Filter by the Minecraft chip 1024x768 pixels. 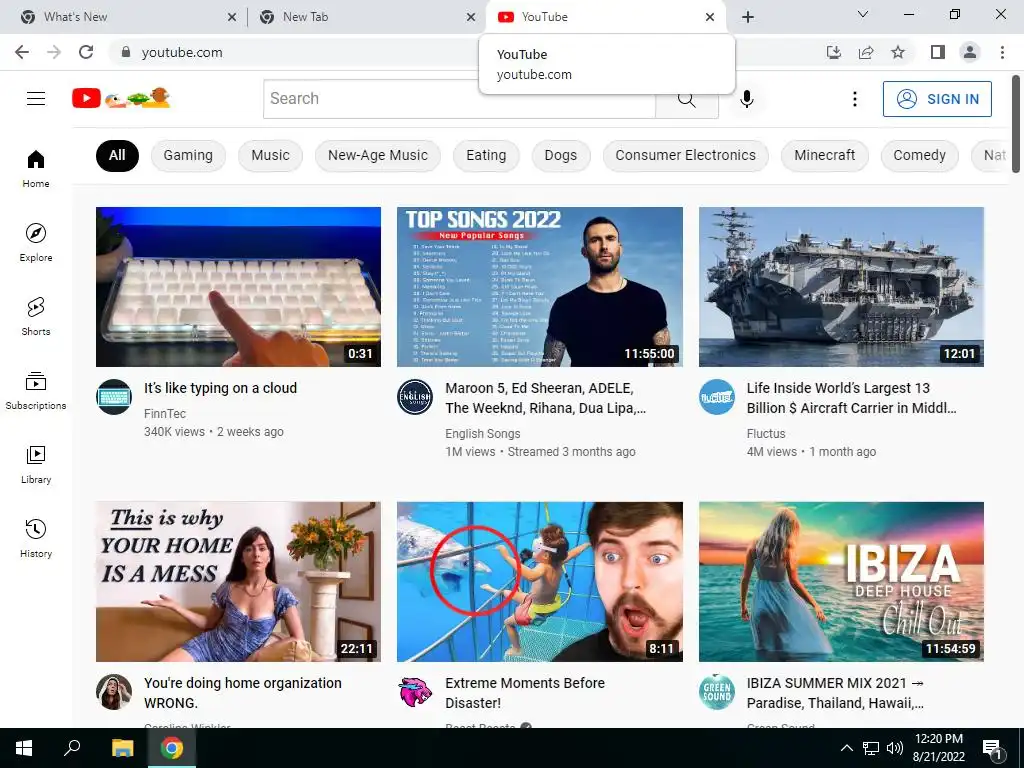click(824, 155)
